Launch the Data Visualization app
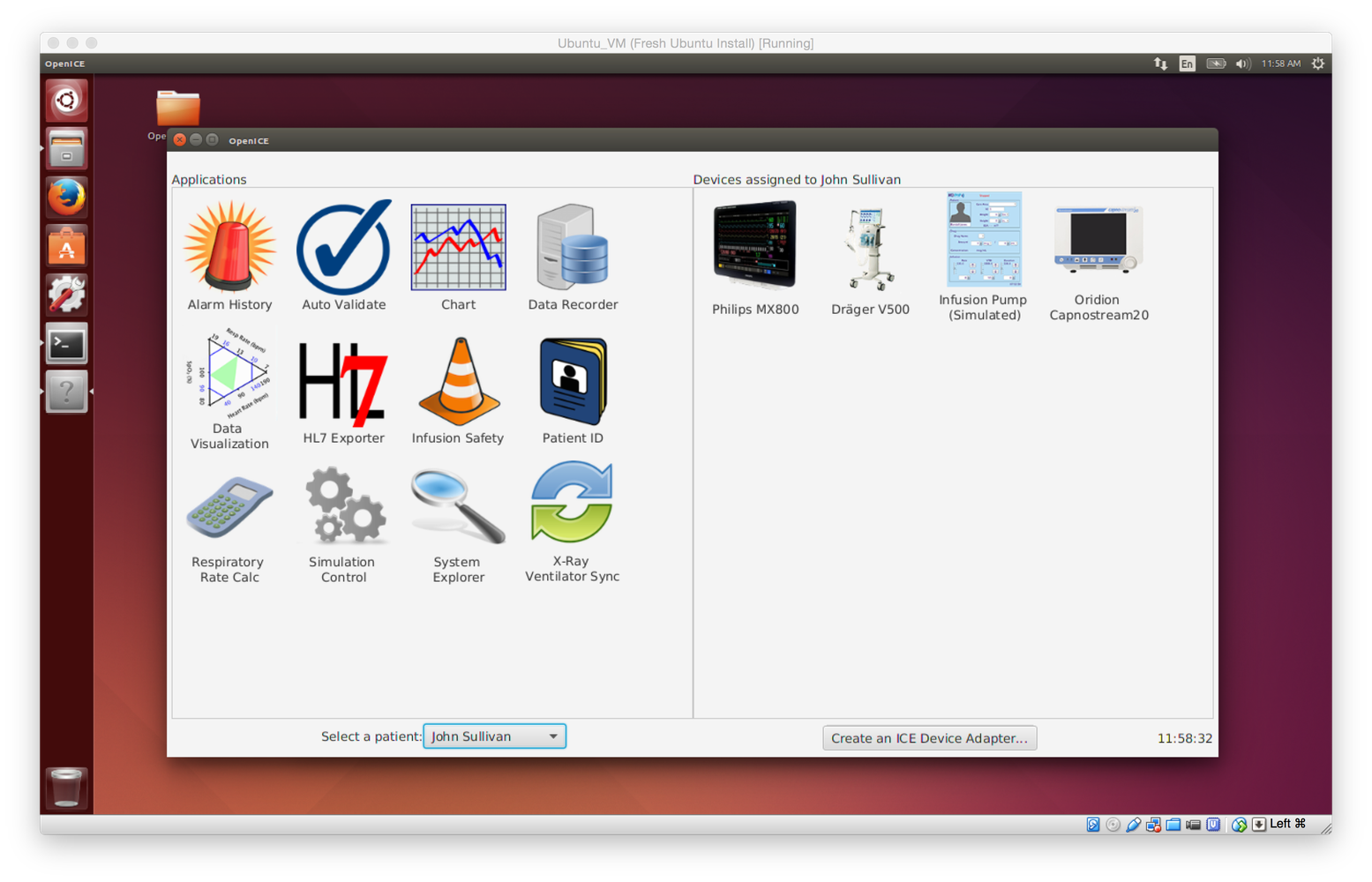 point(229,391)
